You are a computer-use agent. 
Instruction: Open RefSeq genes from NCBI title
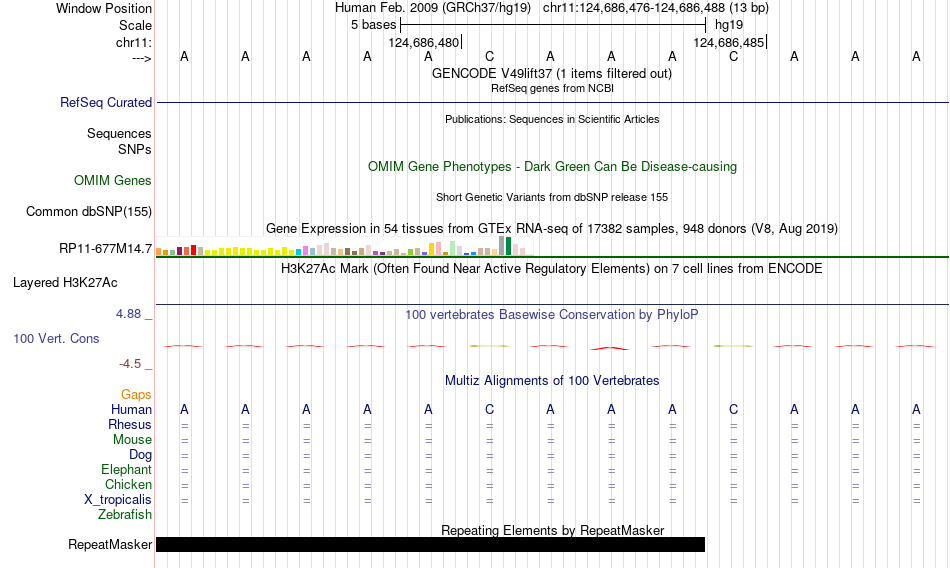552,89
